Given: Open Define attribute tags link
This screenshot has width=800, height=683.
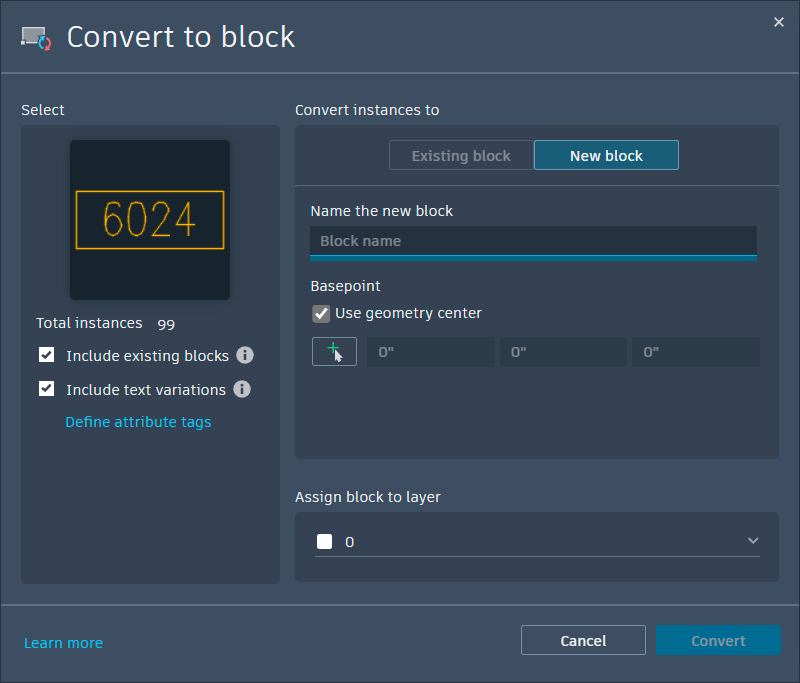Looking at the screenshot, I should point(138,422).
